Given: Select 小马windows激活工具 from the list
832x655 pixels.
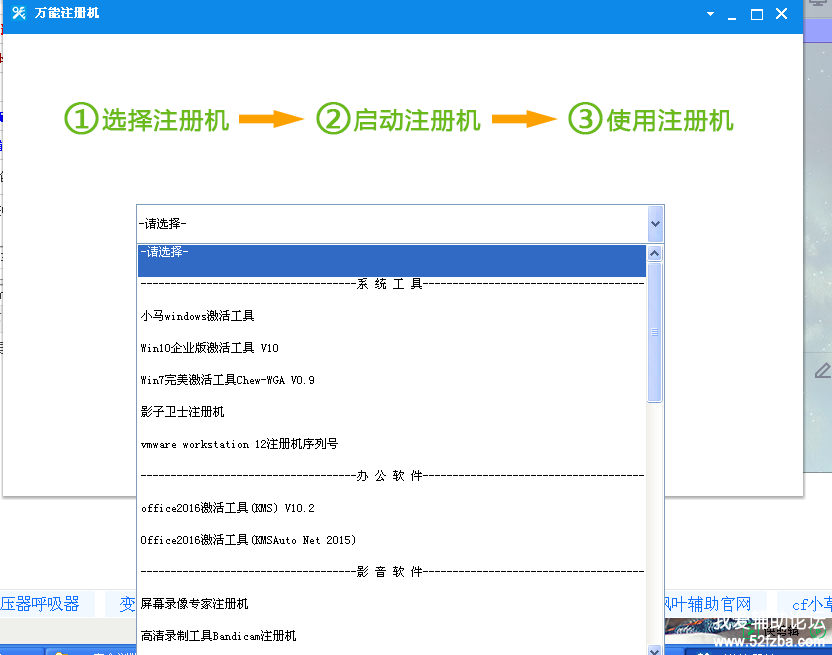Looking at the screenshot, I should pyautogui.click(x=198, y=316).
